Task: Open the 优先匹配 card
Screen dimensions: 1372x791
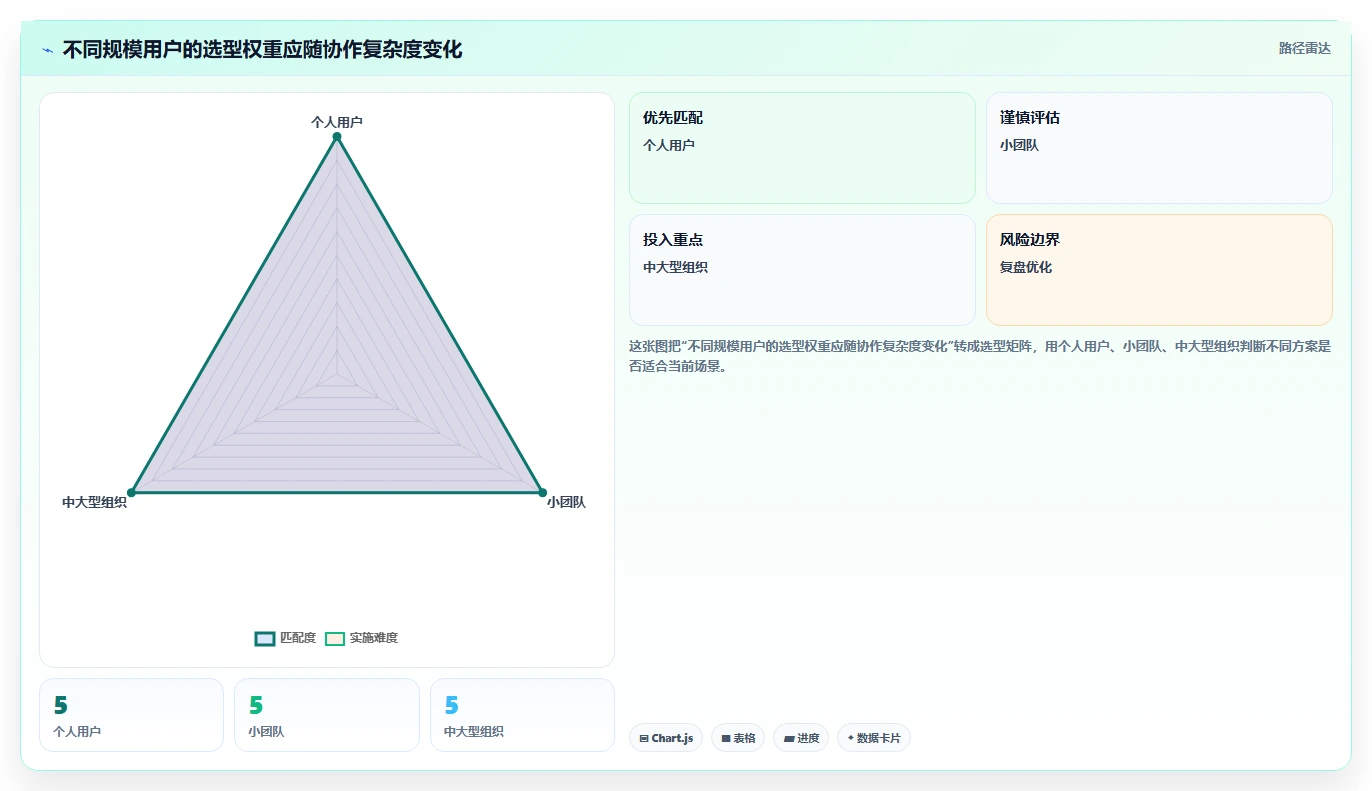Action: pos(802,148)
